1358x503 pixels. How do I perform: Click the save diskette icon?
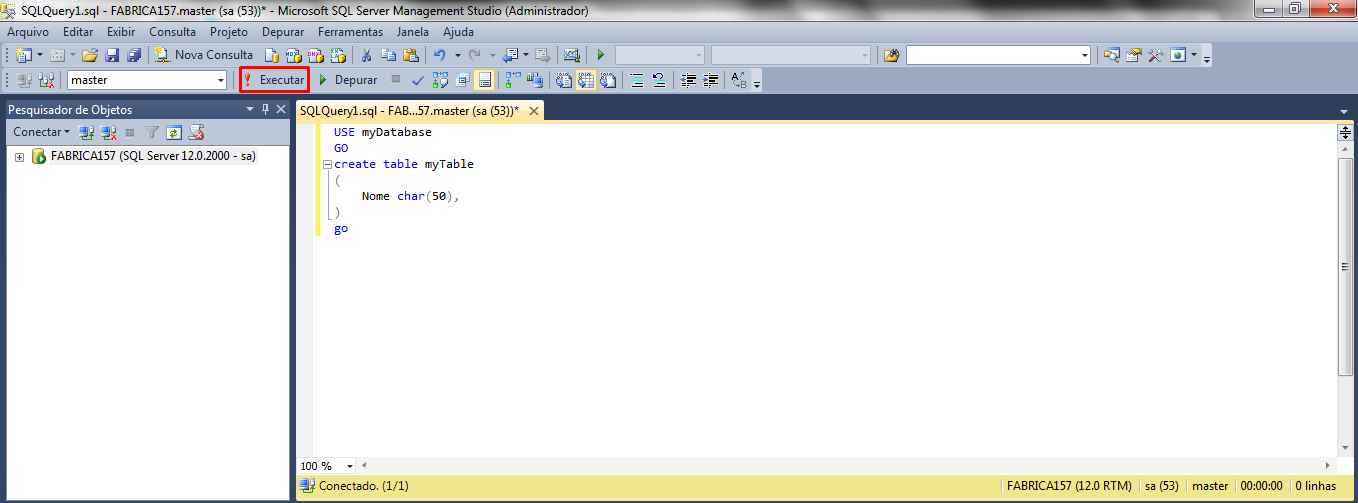pos(112,55)
